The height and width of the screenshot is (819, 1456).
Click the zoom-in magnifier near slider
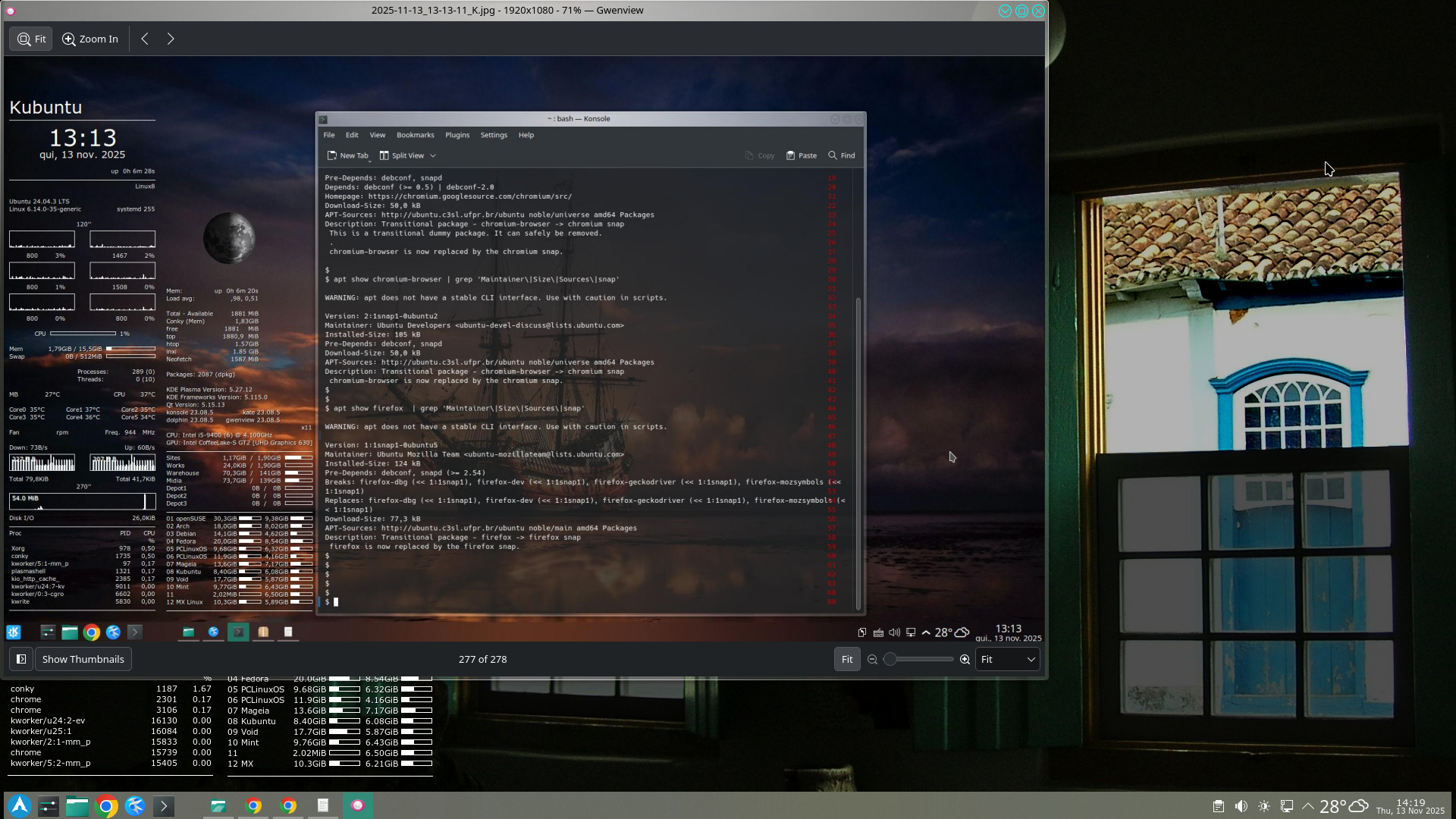tap(965, 660)
